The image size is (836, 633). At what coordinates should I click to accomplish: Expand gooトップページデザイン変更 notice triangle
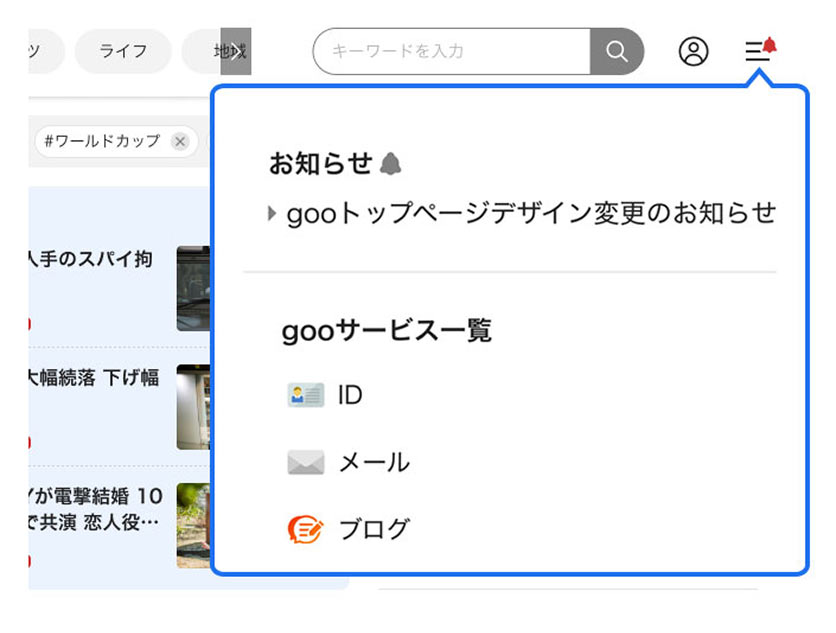tap(272, 213)
